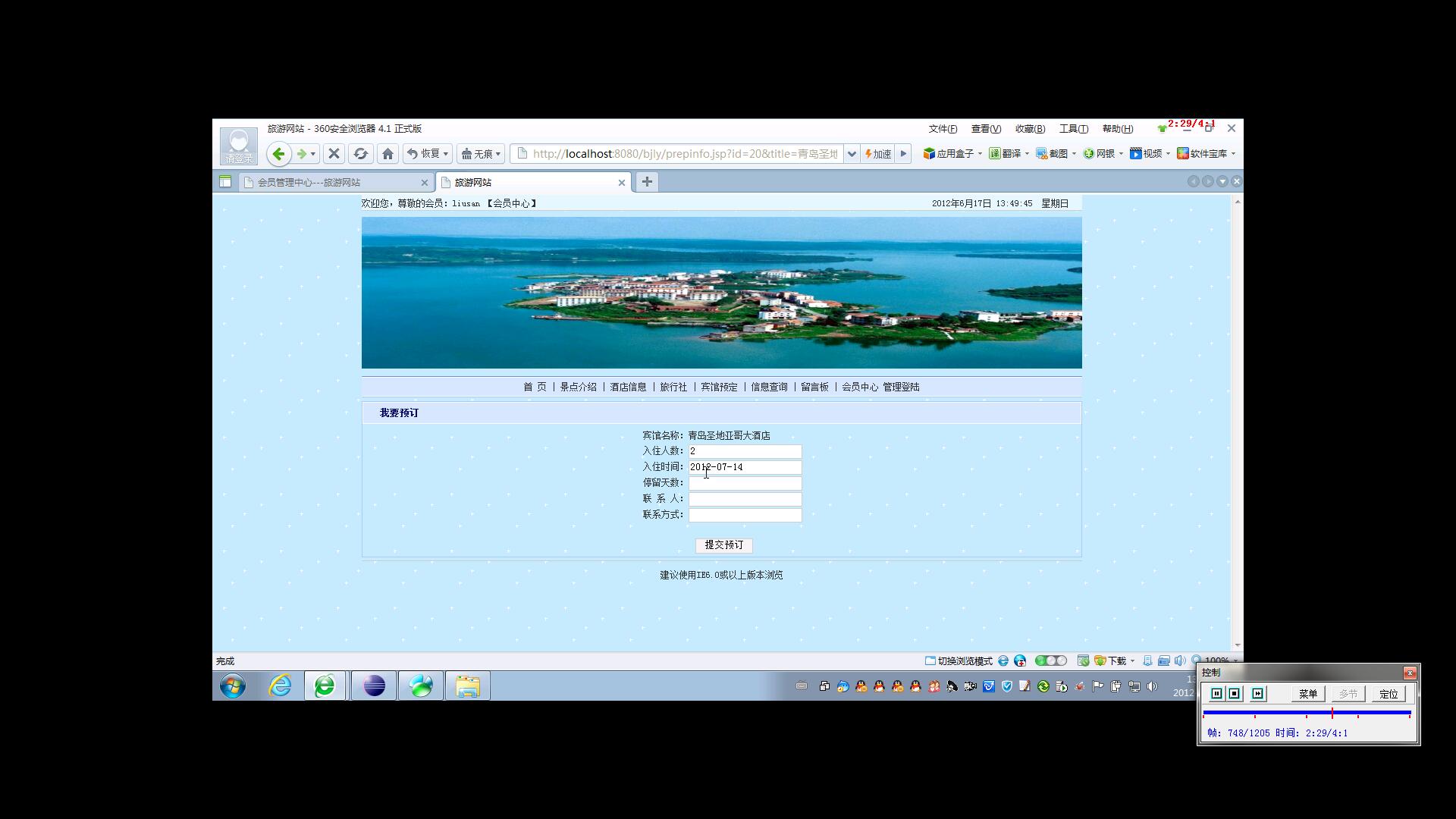Screen dimensions: 1456x819
Task: Go back with the browser back arrow
Action: click(x=278, y=154)
